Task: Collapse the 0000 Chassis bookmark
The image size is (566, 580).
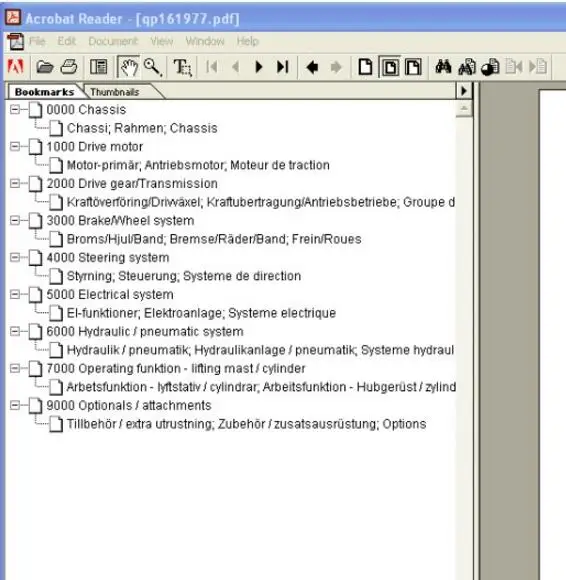Action: [15, 109]
